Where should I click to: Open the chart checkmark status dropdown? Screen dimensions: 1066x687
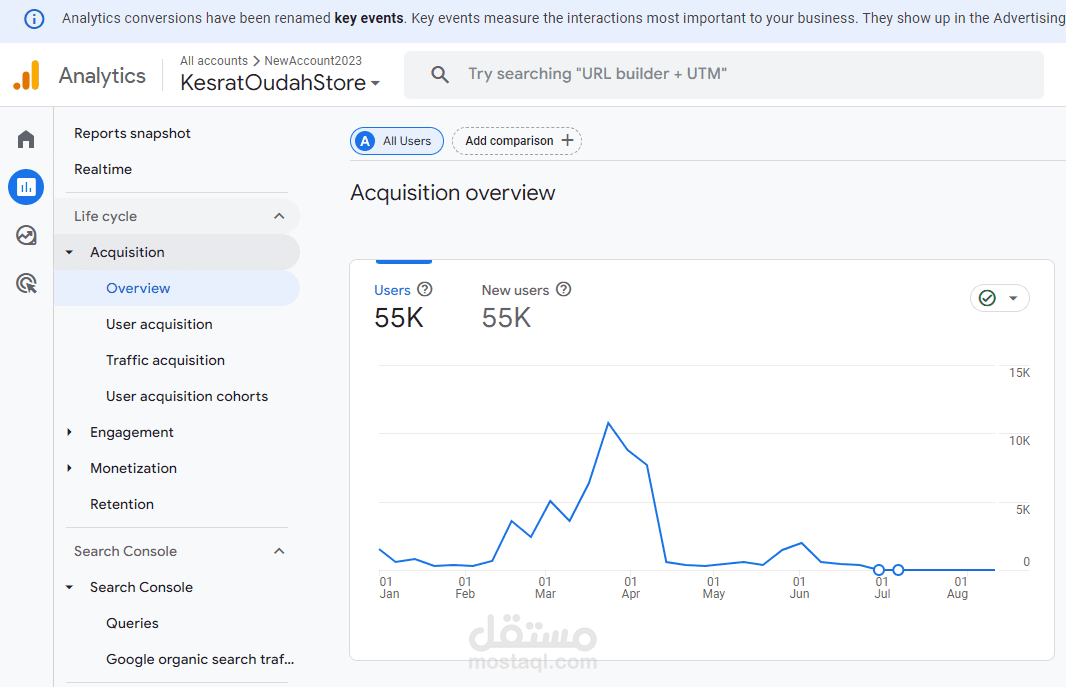(999, 298)
